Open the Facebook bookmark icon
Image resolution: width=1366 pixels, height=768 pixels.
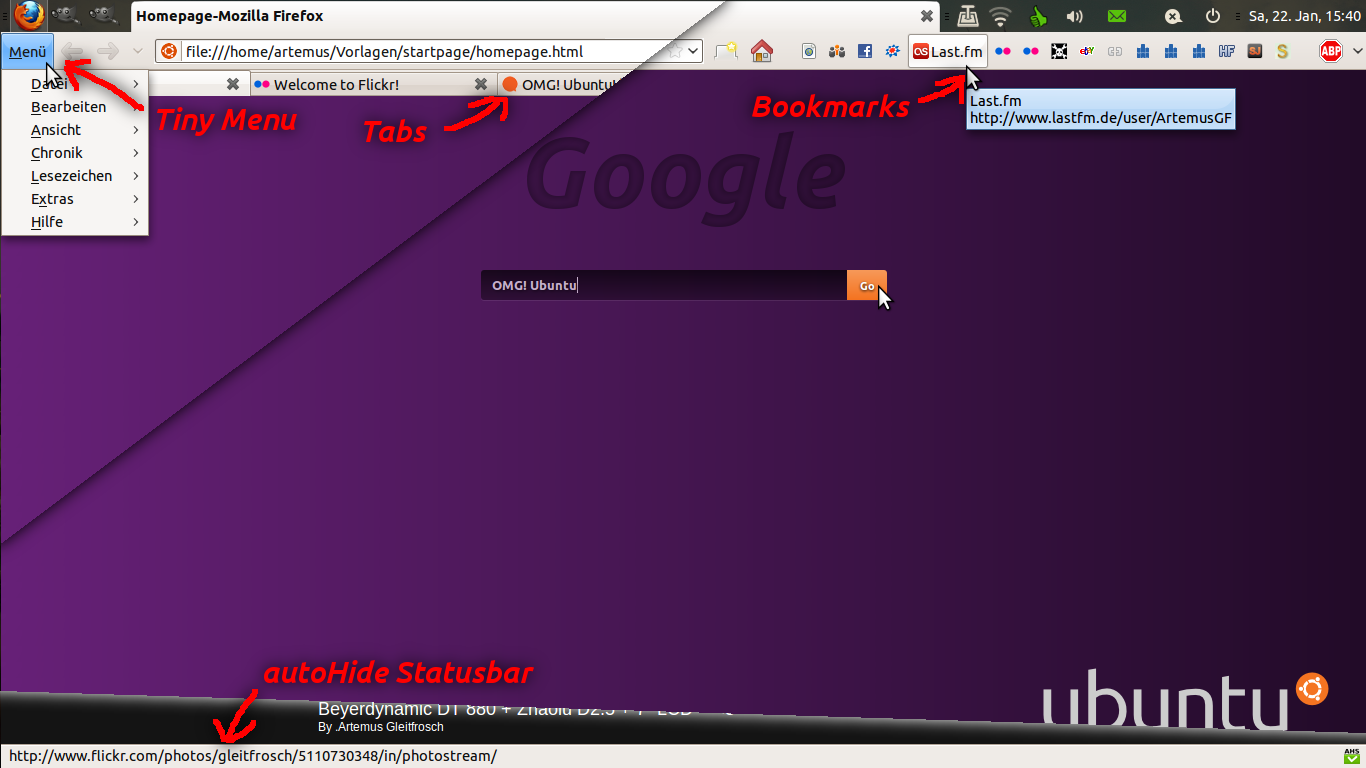click(x=865, y=51)
